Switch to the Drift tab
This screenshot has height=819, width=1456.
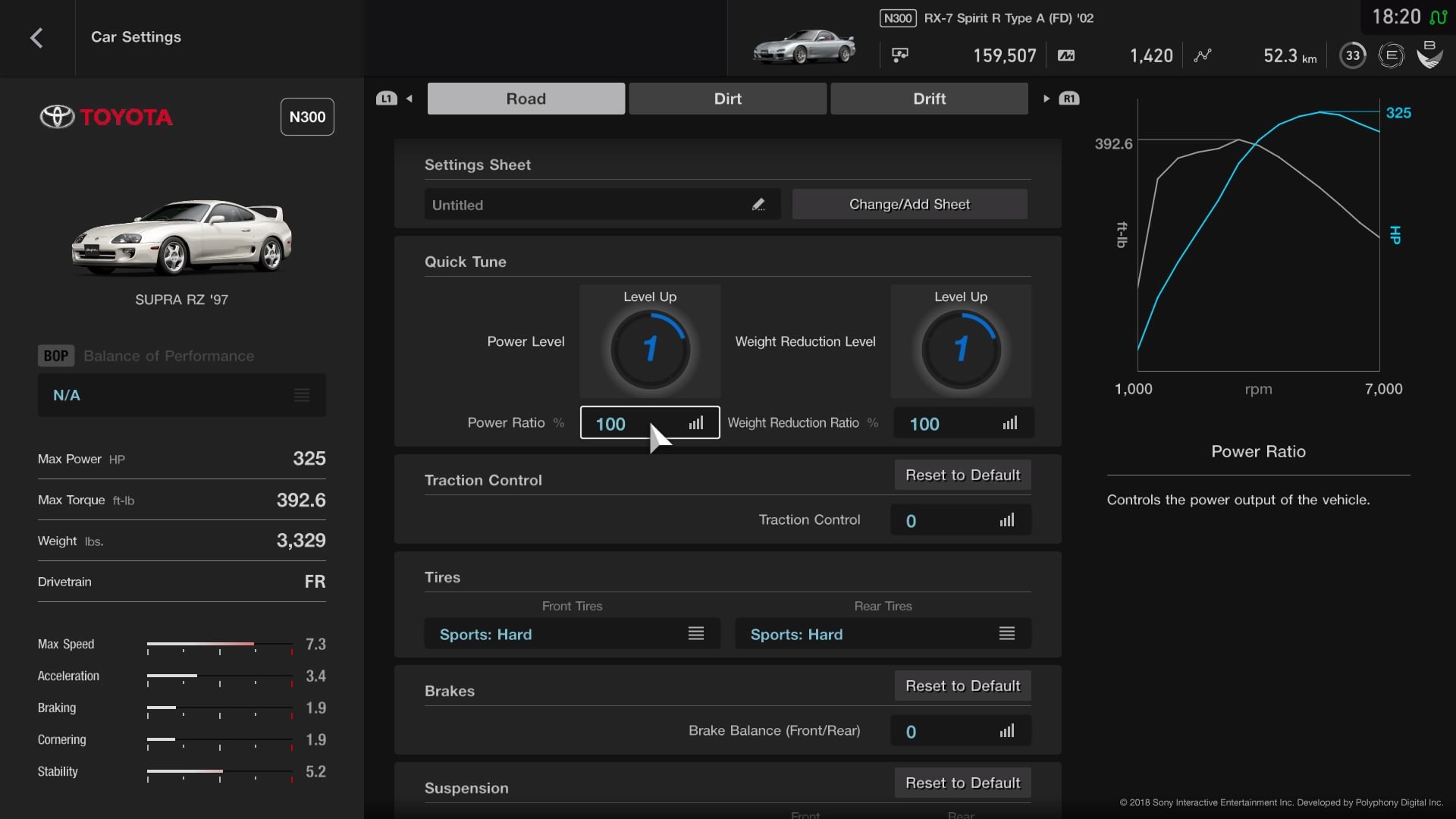tap(929, 98)
